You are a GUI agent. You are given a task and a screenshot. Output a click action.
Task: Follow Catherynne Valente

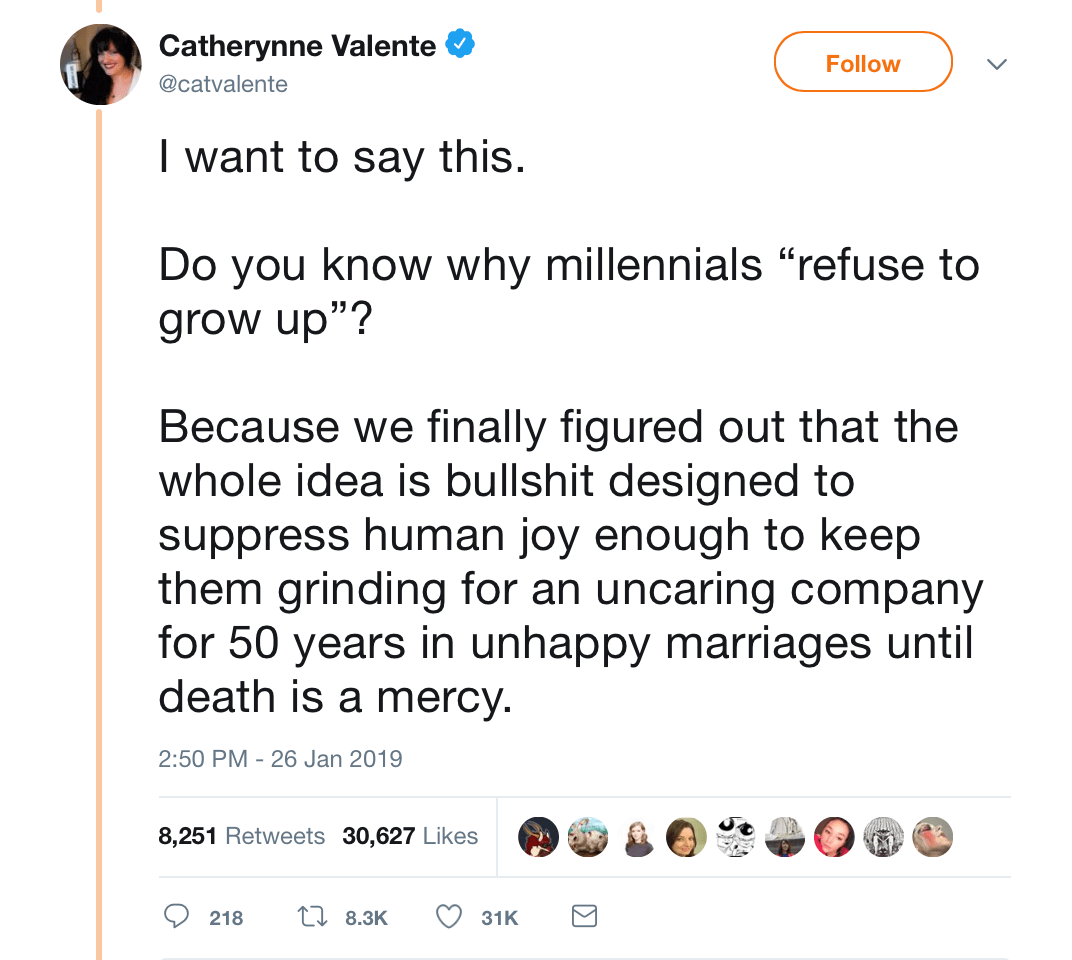(x=863, y=63)
